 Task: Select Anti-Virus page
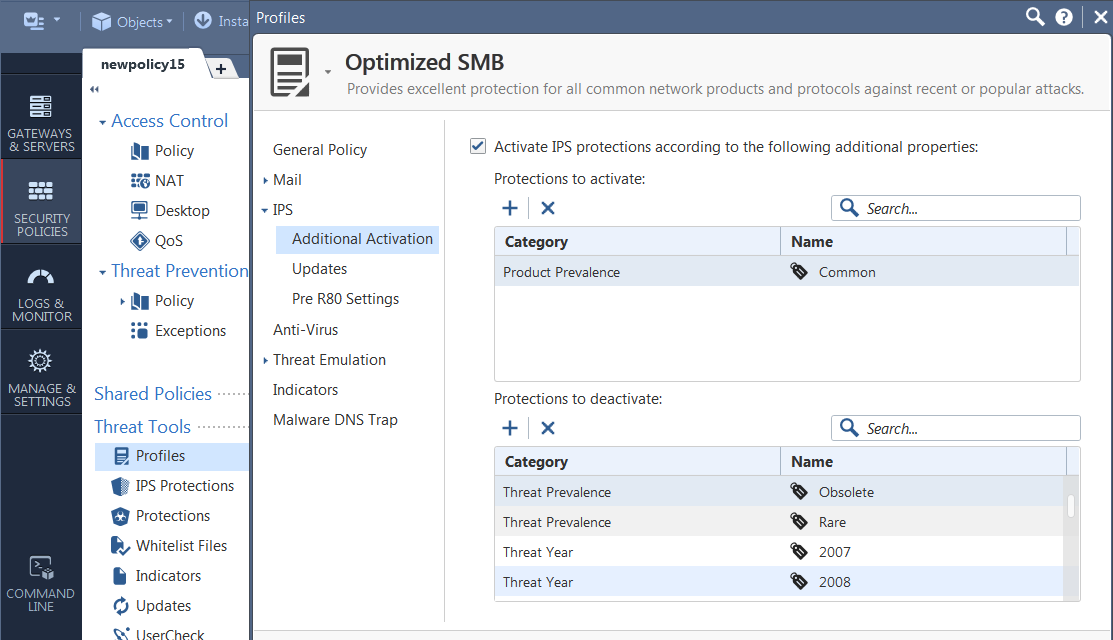305,330
